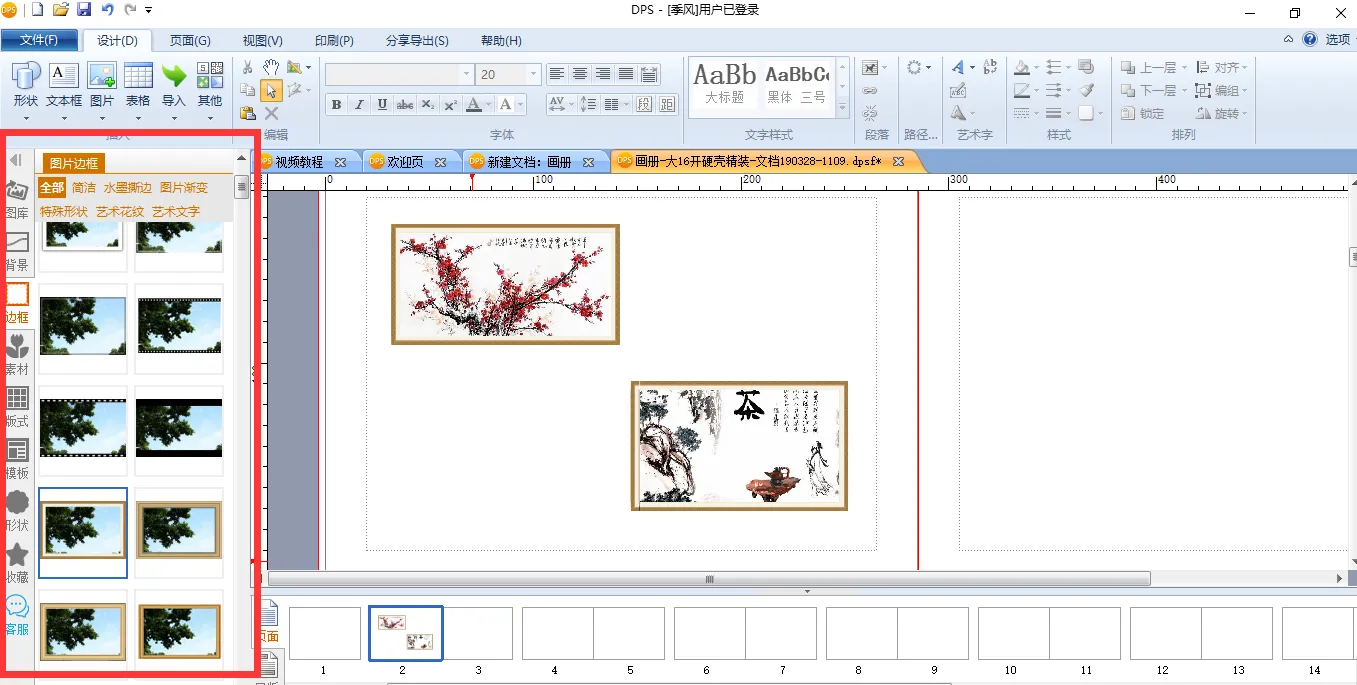Click the 客服 customer service icon
This screenshot has width=1357, height=685.
click(x=17, y=615)
